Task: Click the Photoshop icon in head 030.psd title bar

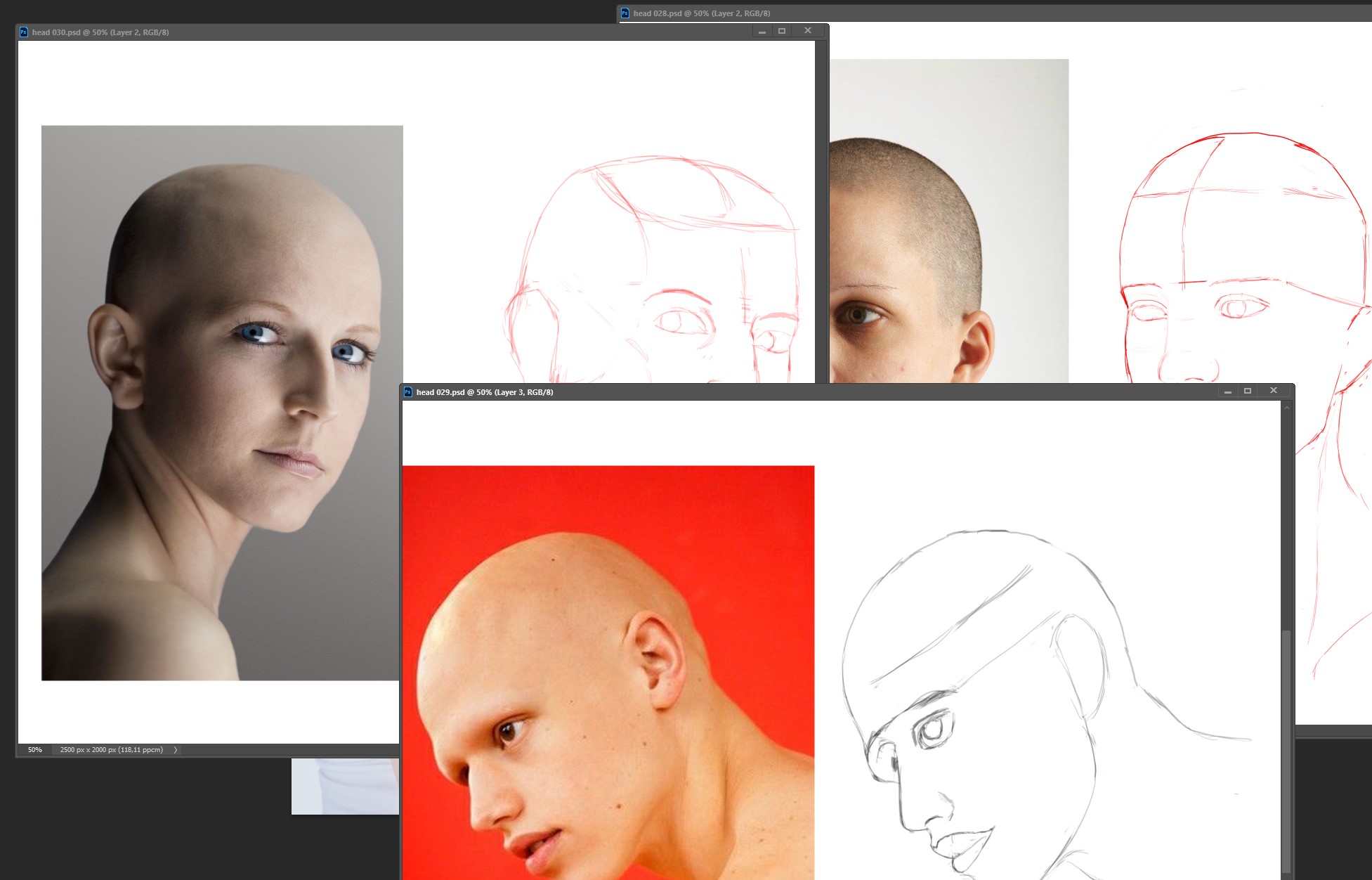Action: click(24, 32)
